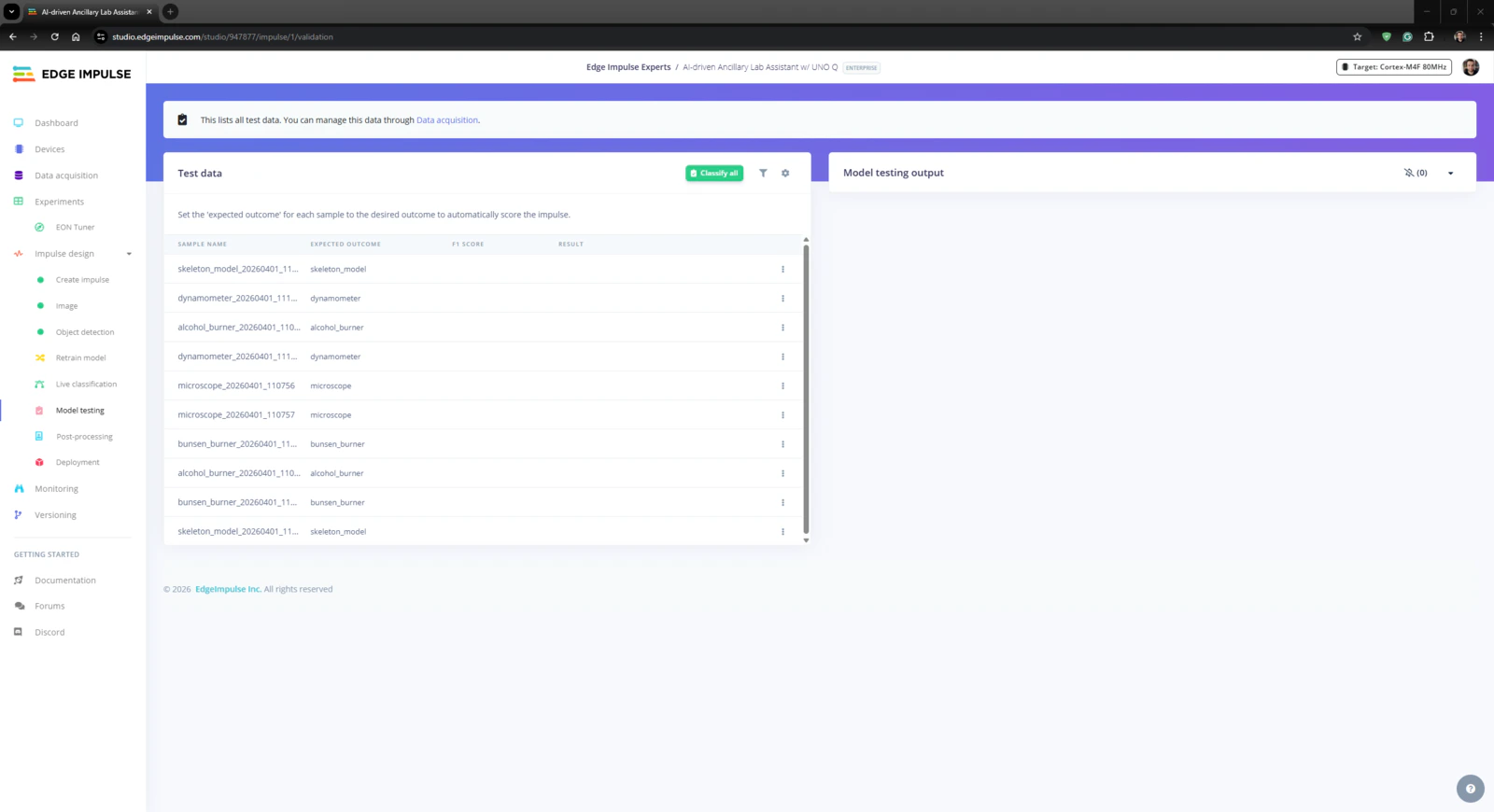Open the Dashboard sidebar item
Screen dimensions: 1494x812
click(x=56, y=123)
